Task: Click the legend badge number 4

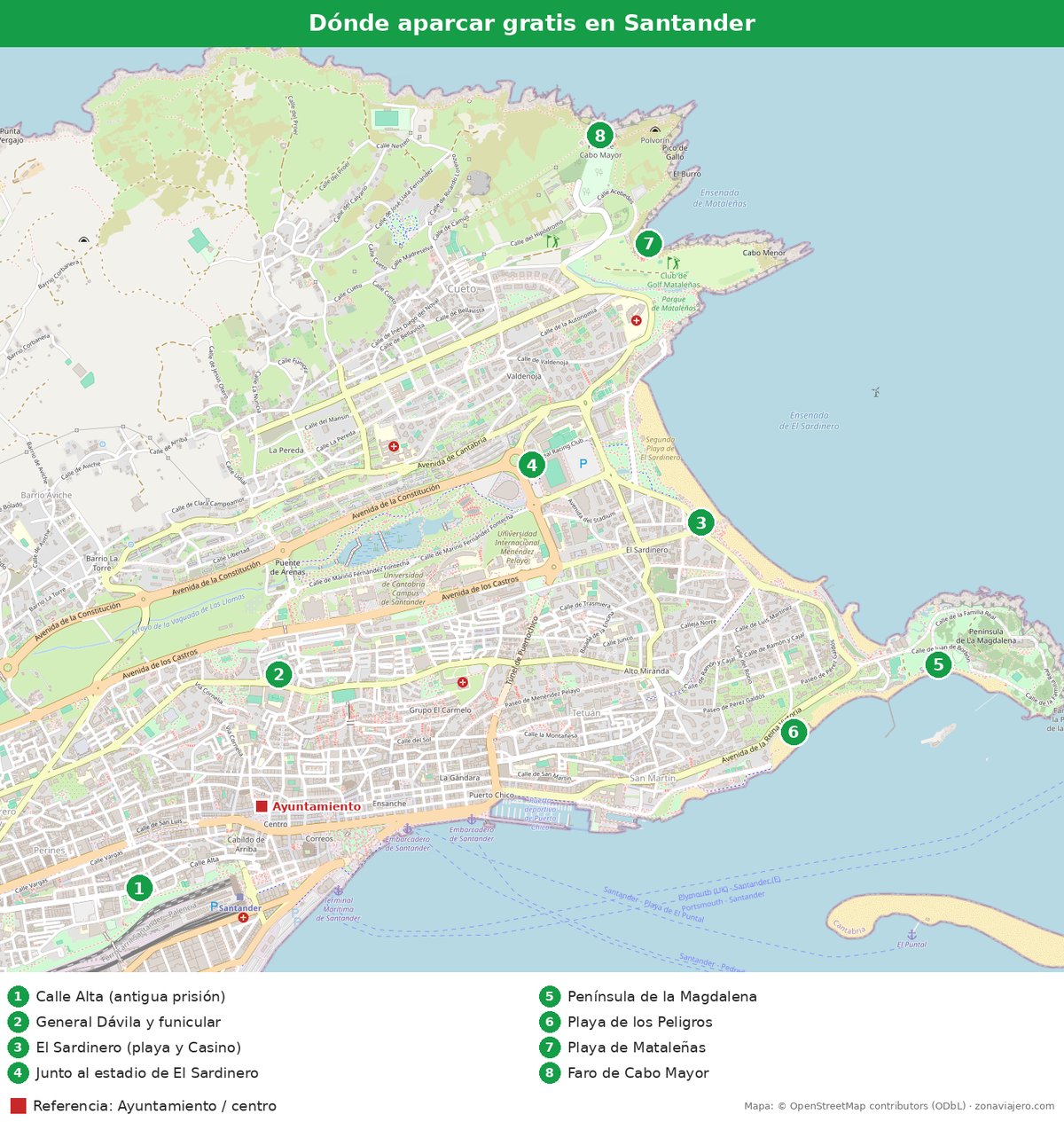Action: [x=18, y=1073]
